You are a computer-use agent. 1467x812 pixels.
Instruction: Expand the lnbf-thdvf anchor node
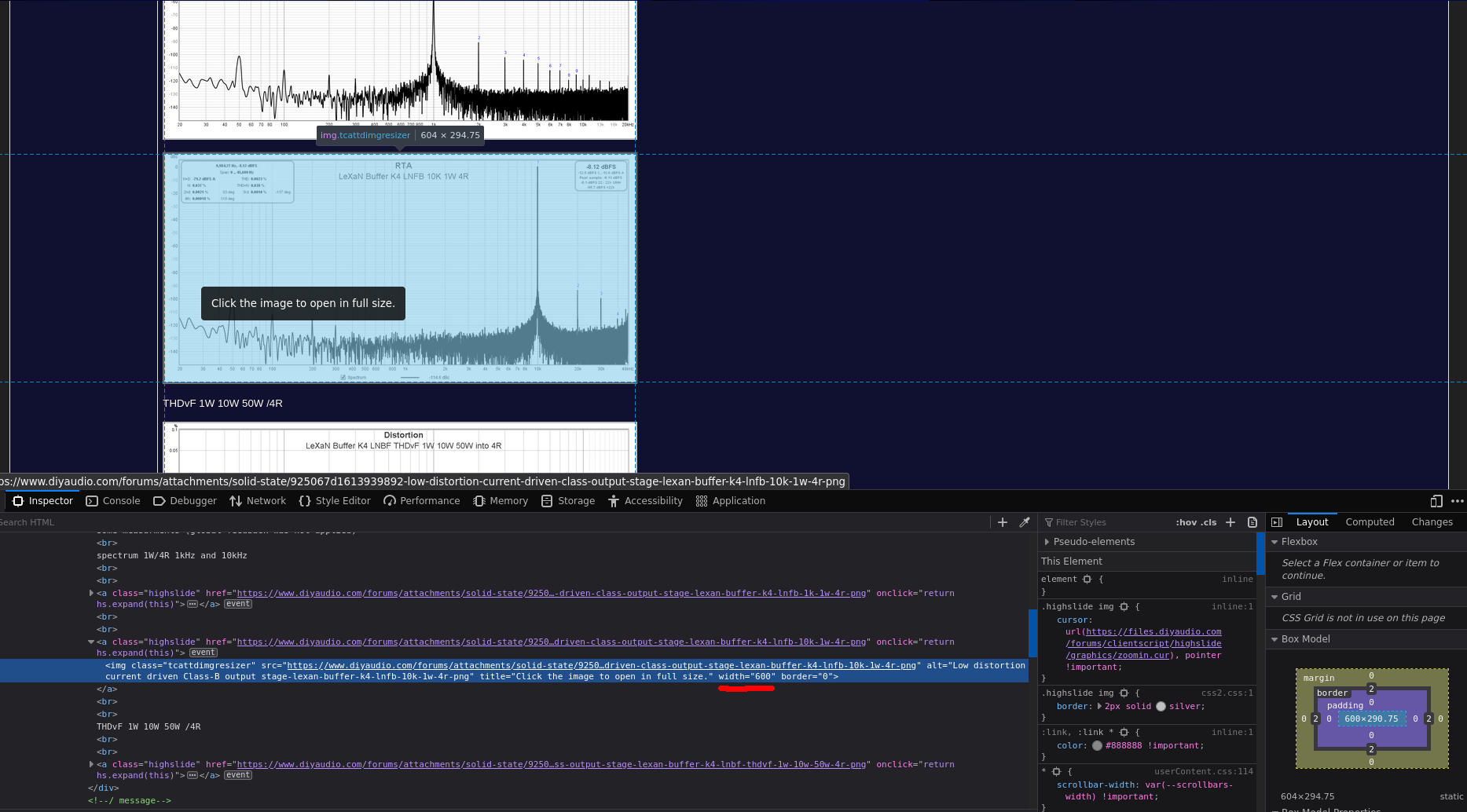(91, 764)
